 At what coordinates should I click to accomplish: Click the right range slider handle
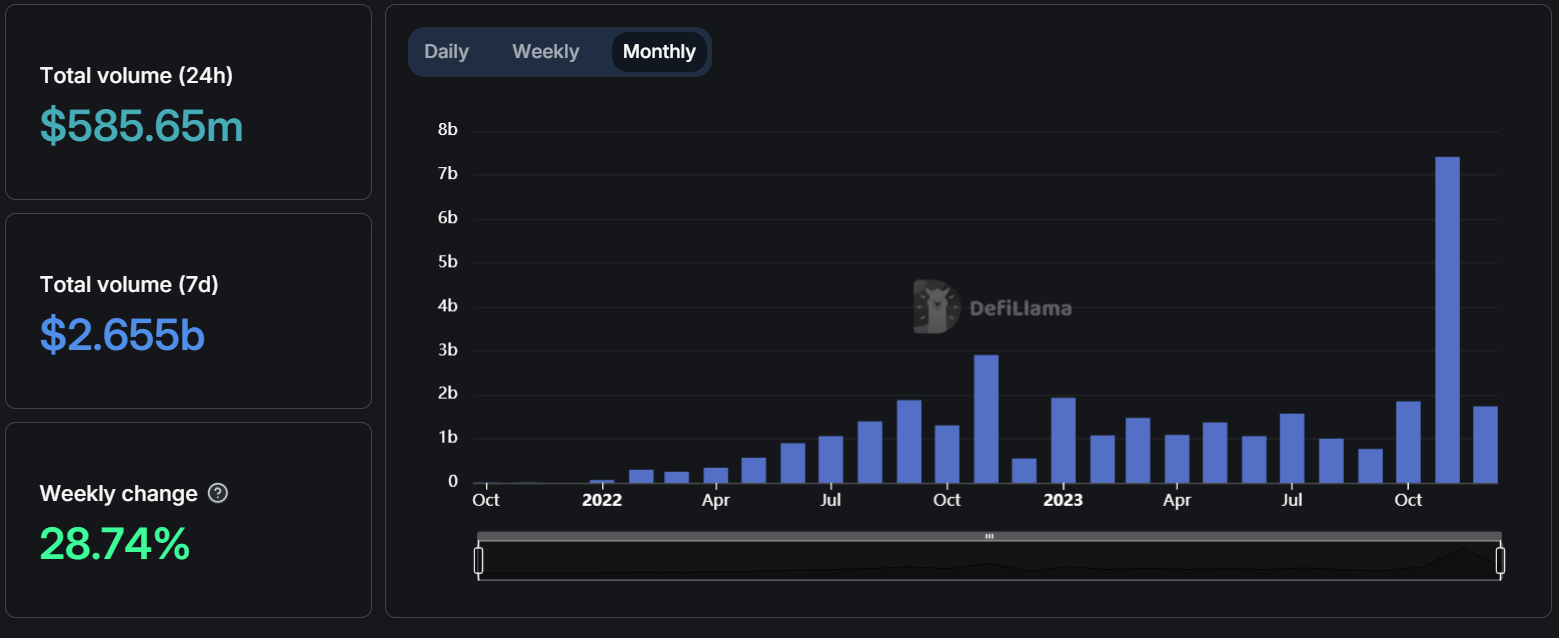[1499, 559]
